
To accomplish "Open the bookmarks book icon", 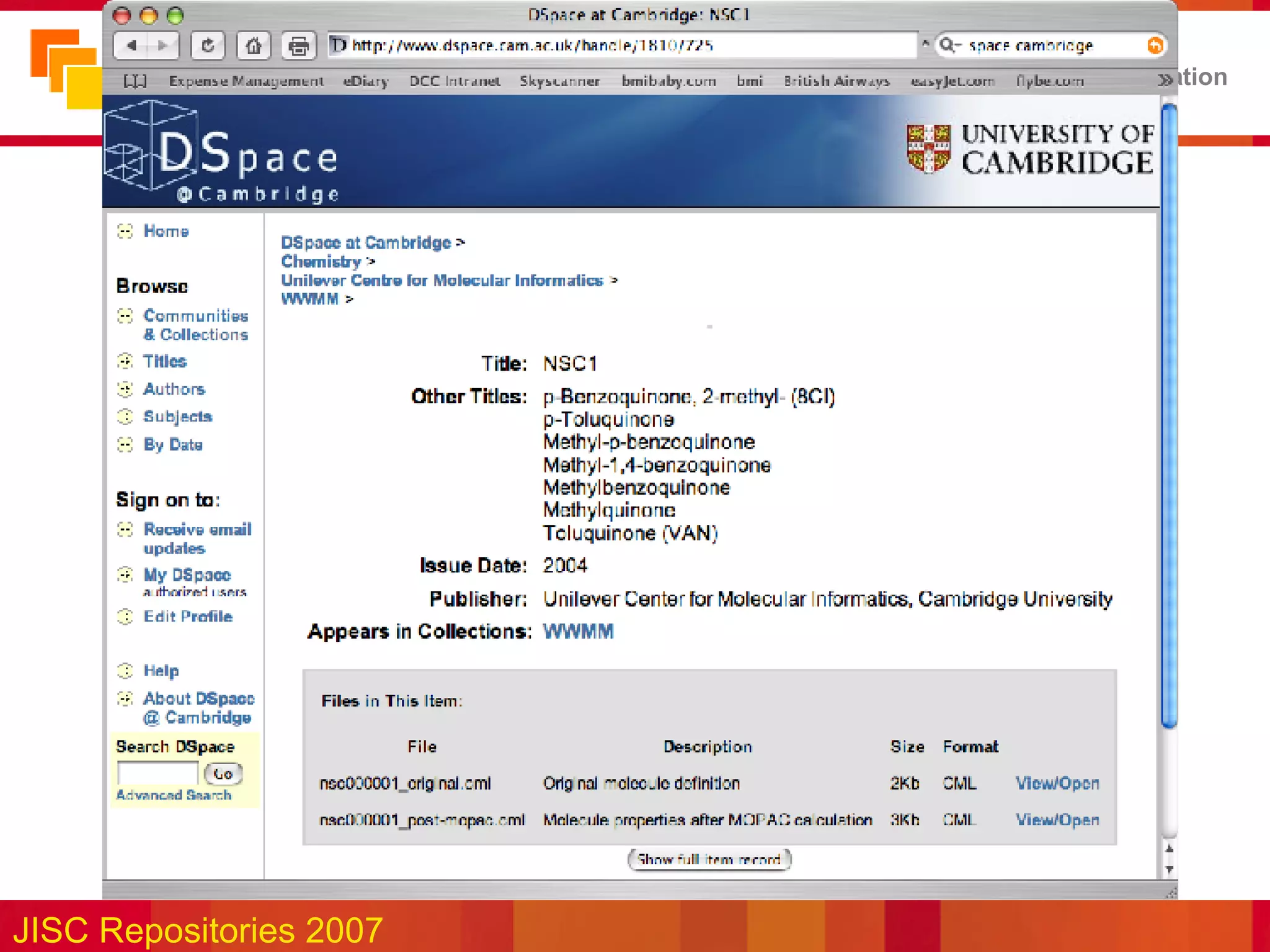I will click(x=135, y=81).
